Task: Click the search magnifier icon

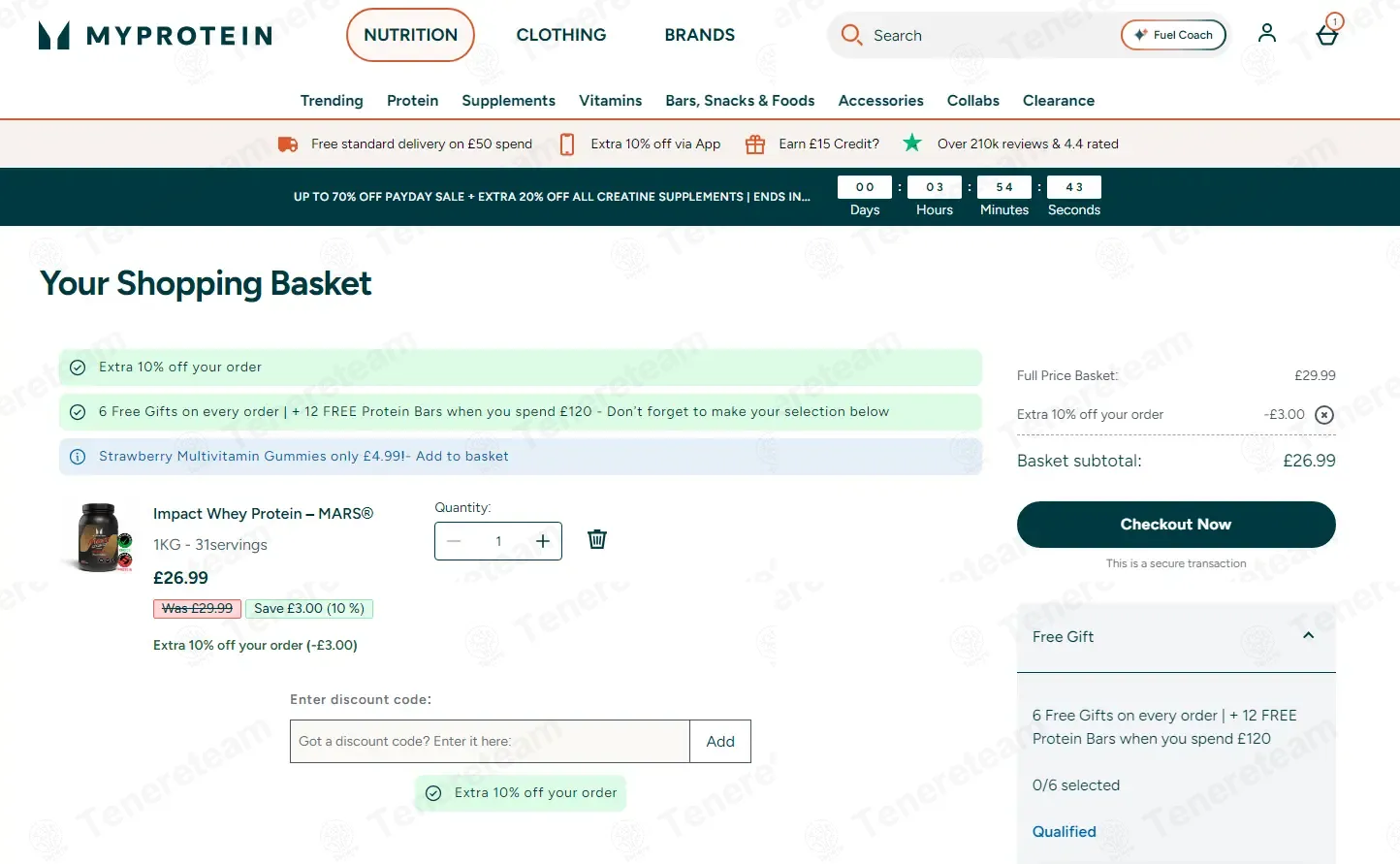Action: 851,35
